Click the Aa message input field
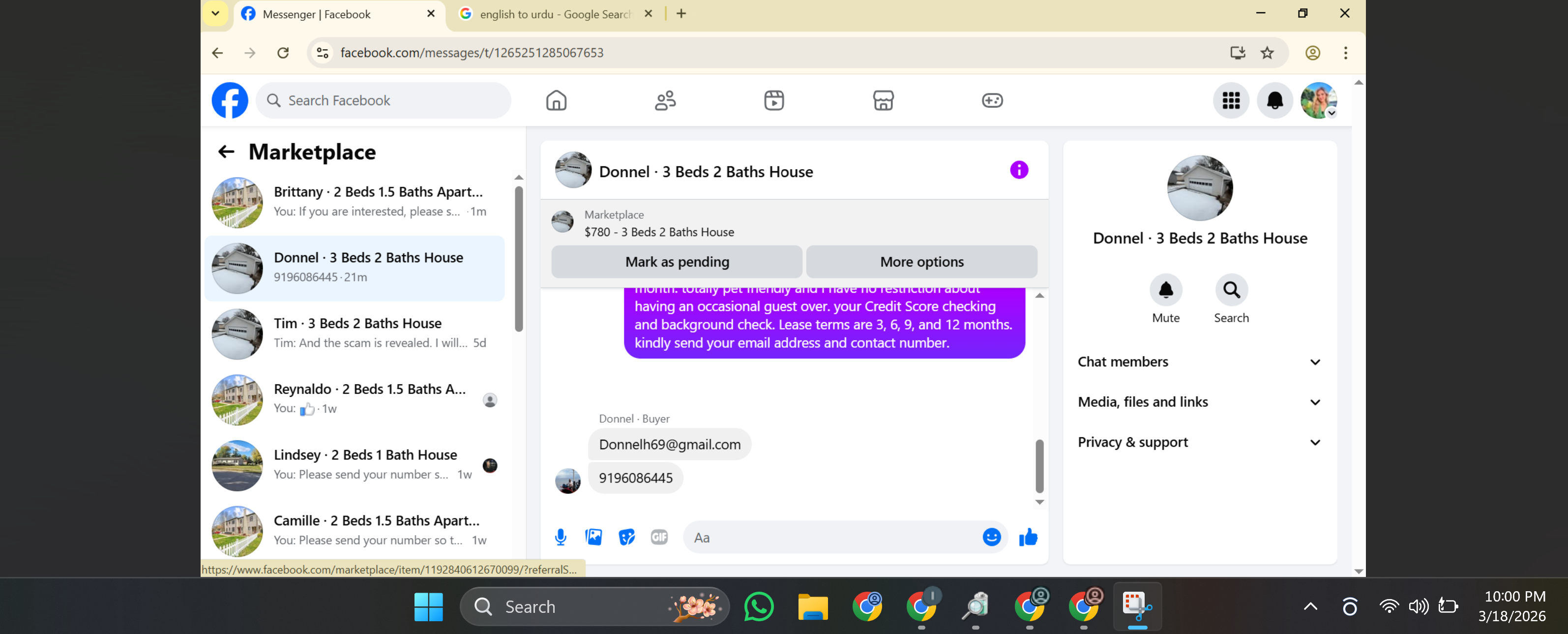This screenshot has height=634, width=1568. pyautogui.click(x=831, y=537)
